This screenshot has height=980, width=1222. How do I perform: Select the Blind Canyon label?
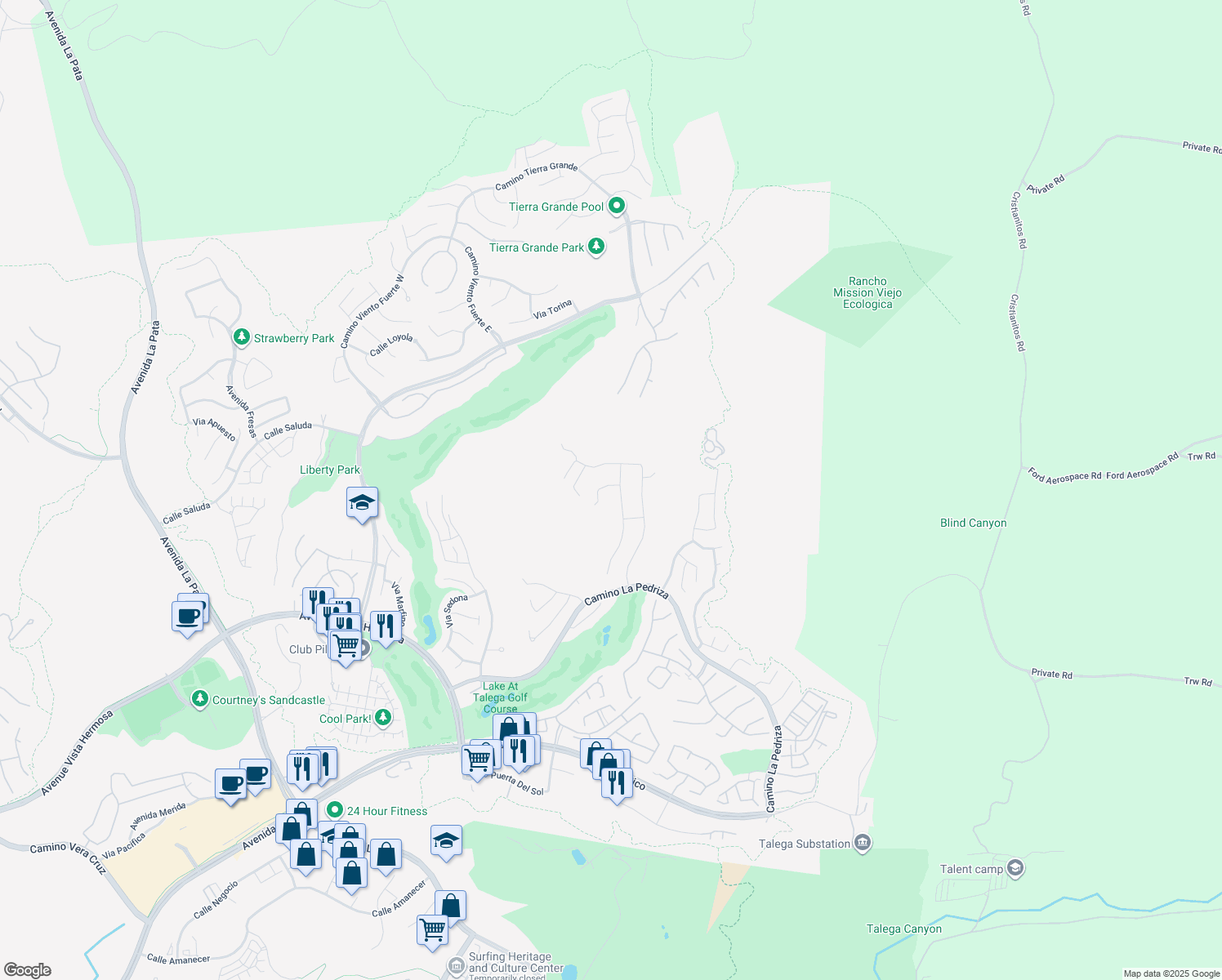click(x=973, y=523)
